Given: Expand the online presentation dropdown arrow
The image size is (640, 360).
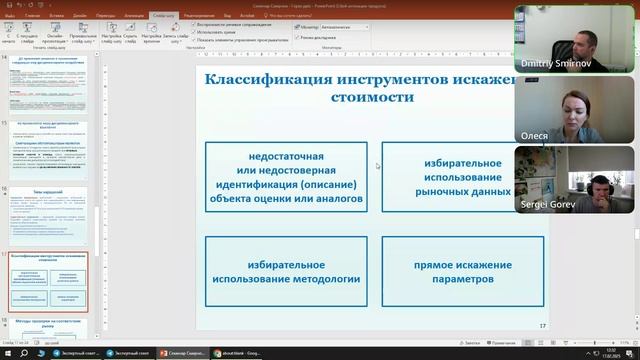Looking at the screenshot, I should click(x=67, y=42).
